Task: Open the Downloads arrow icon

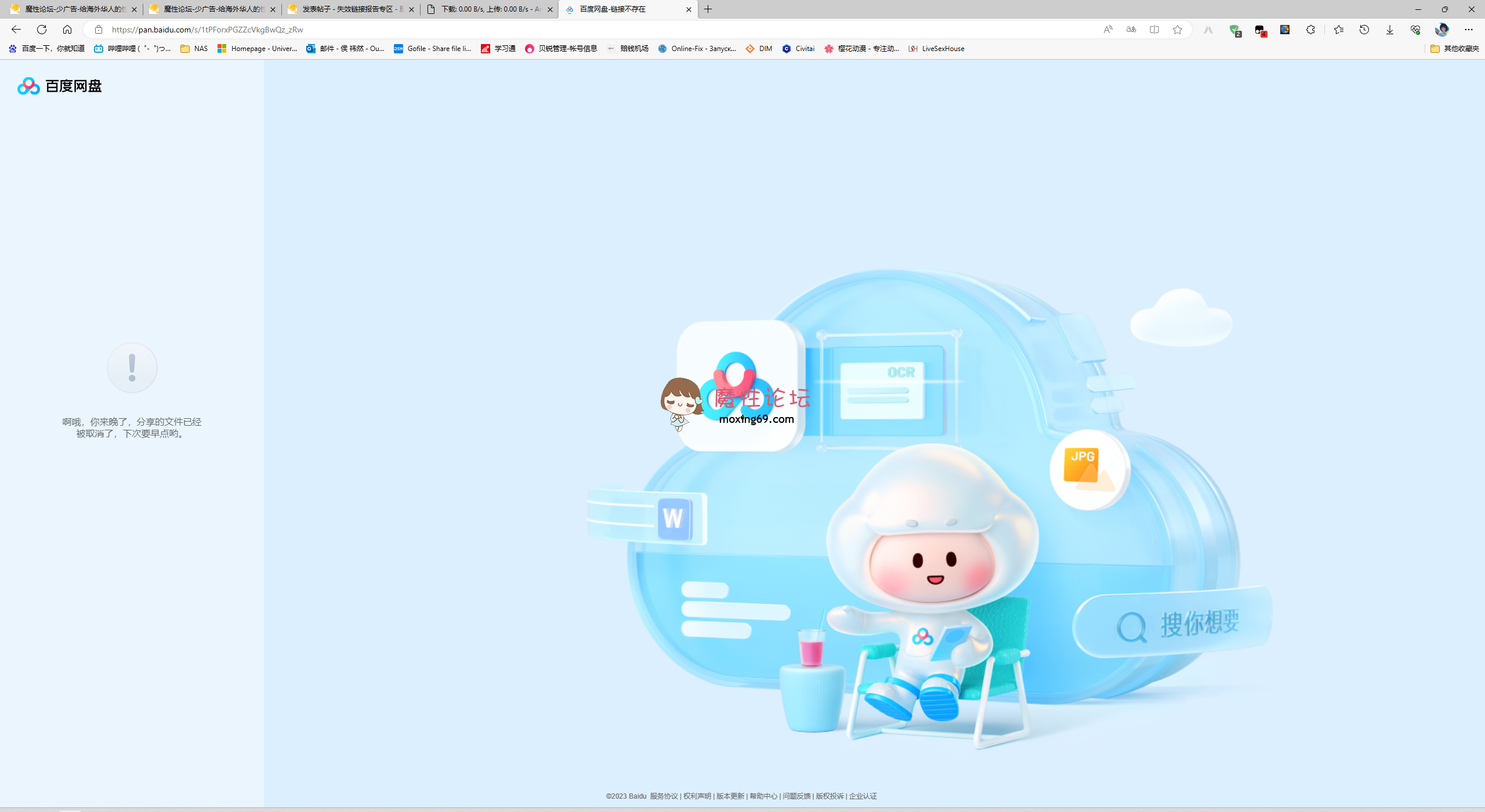Action: pyautogui.click(x=1389, y=30)
